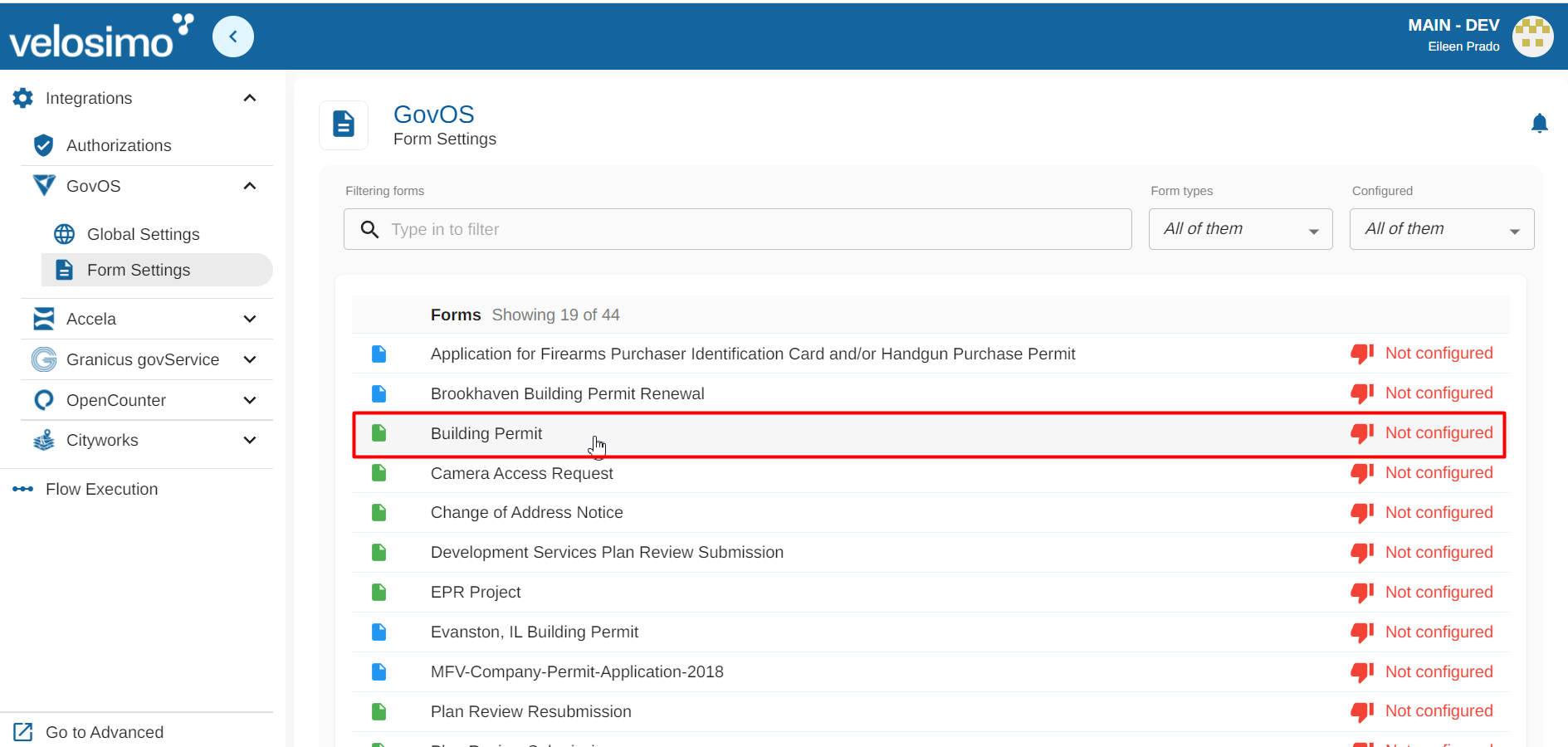Click Not configured status for Brookhaven Building Permit Renewal
The width and height of the screenshot is (1568, 747).
(1439, 393)
